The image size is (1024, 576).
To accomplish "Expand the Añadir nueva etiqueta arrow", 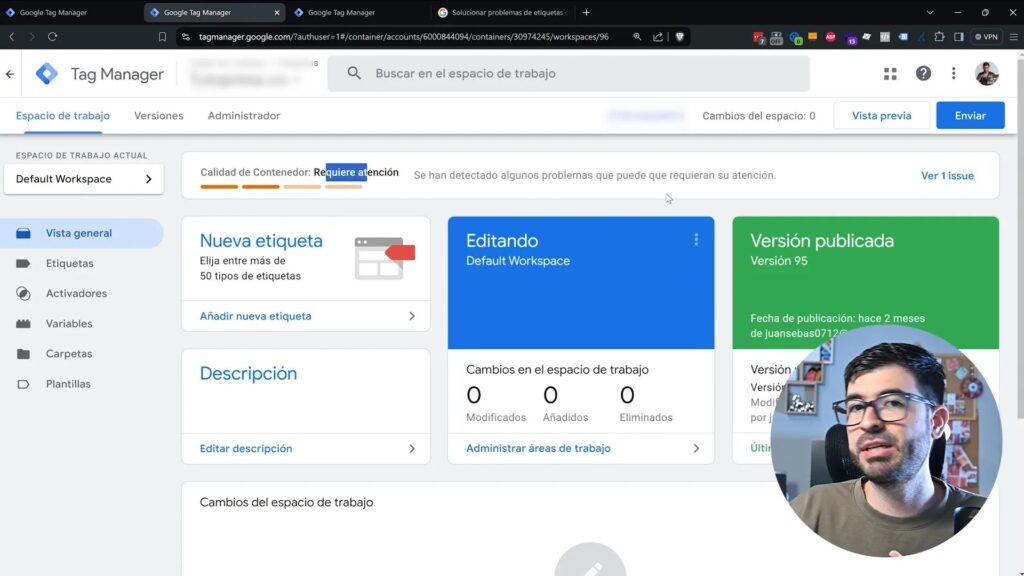I will pos(411,316).
